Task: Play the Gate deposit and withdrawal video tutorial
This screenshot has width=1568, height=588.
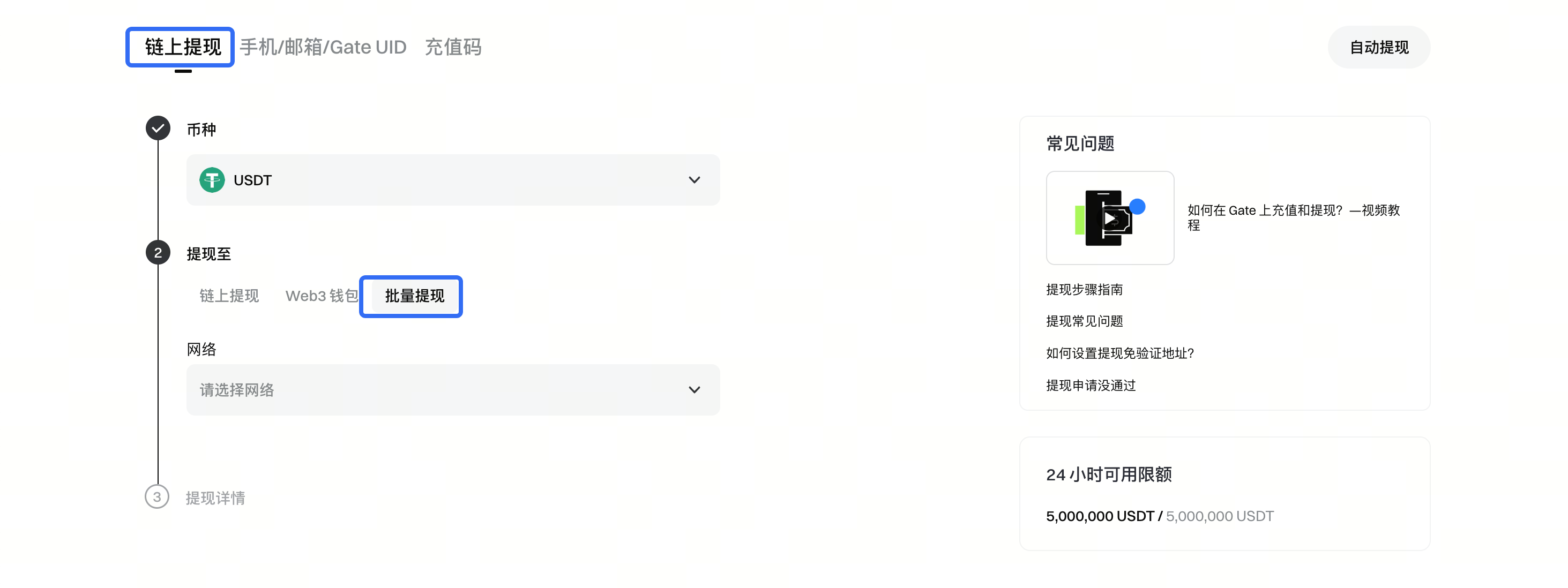Action: 1110,218
